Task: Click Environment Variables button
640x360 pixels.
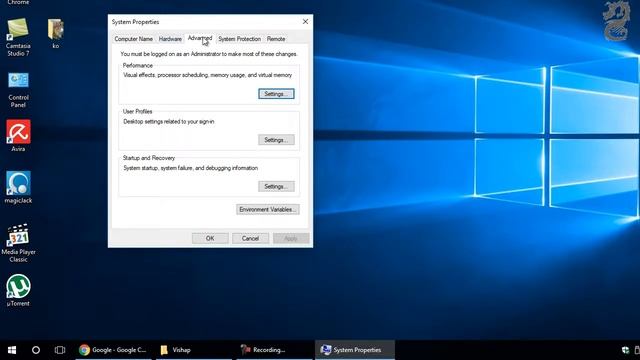Action: (268, 209)
